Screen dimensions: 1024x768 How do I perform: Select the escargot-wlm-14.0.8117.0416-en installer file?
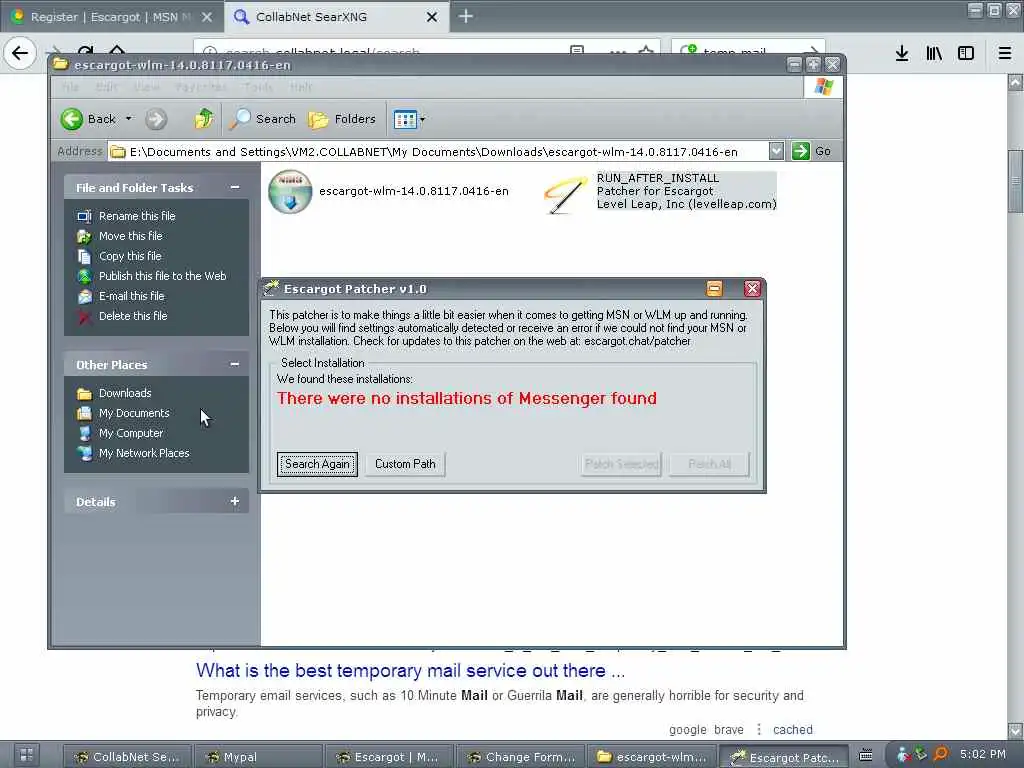pos(389,191)
